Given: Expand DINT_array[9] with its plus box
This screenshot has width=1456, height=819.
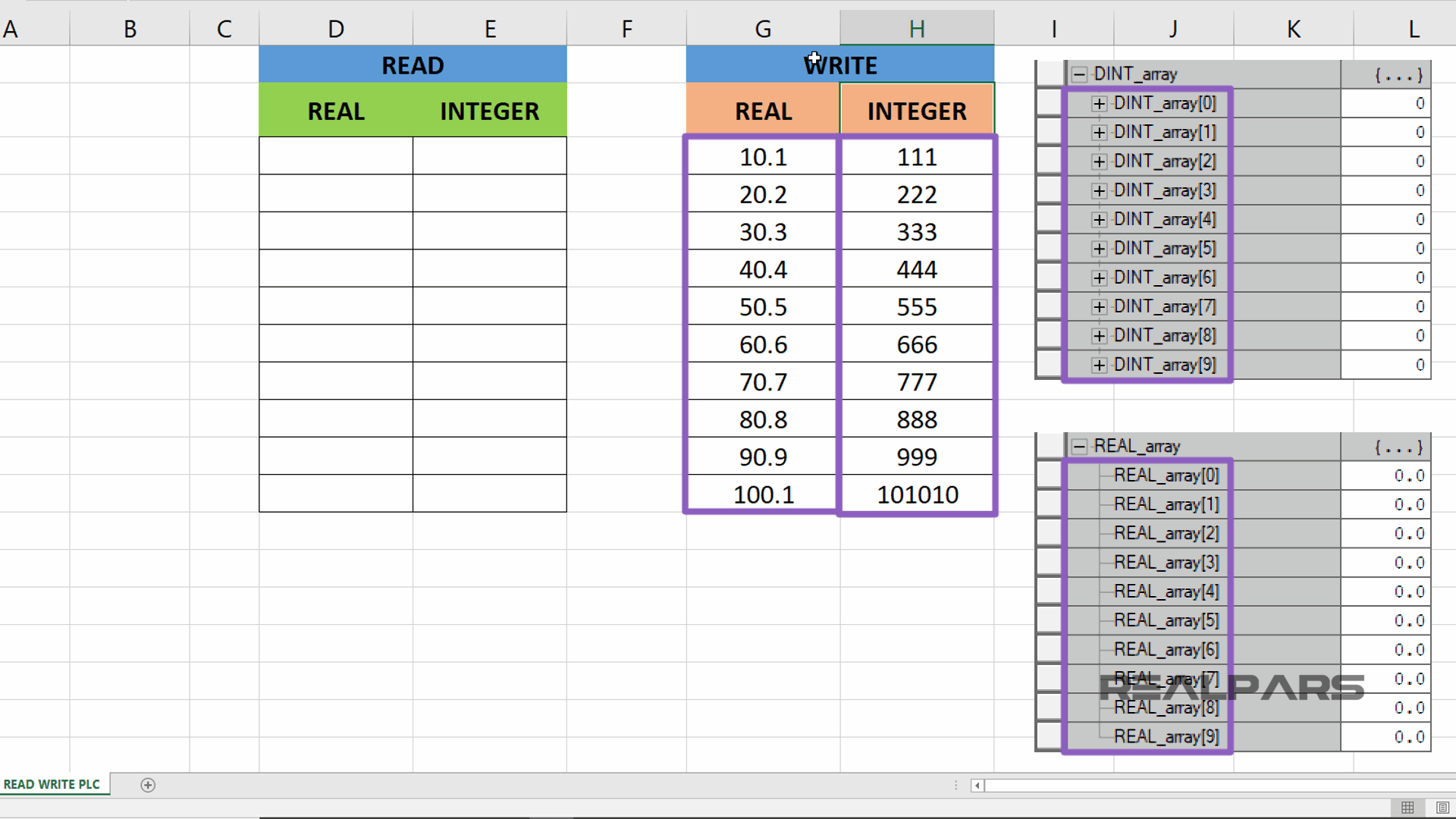Looking at the screenshot, I should (1099, 365).
